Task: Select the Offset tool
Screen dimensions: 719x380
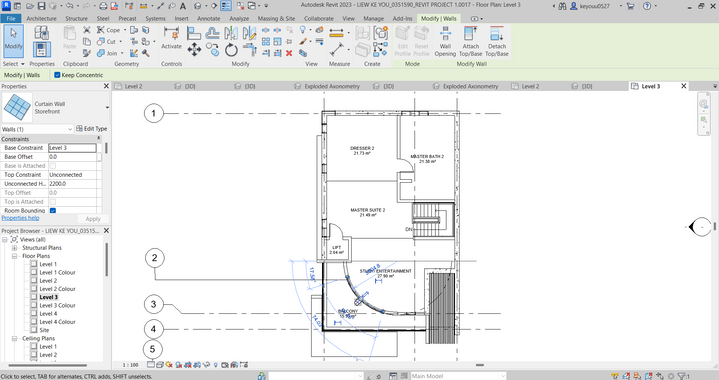Action: pos(212,33)
